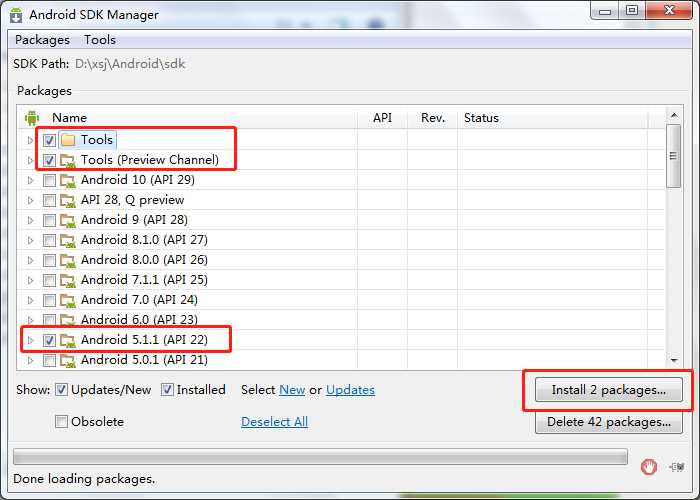Click the SDK path text D:\xsj\Android\sdk
700x500 pixels.
pos(130,64)
